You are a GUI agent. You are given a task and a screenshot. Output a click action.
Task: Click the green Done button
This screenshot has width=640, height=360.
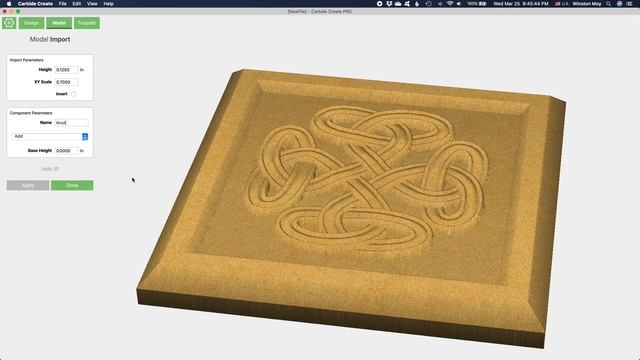click(x=72, y=185)
